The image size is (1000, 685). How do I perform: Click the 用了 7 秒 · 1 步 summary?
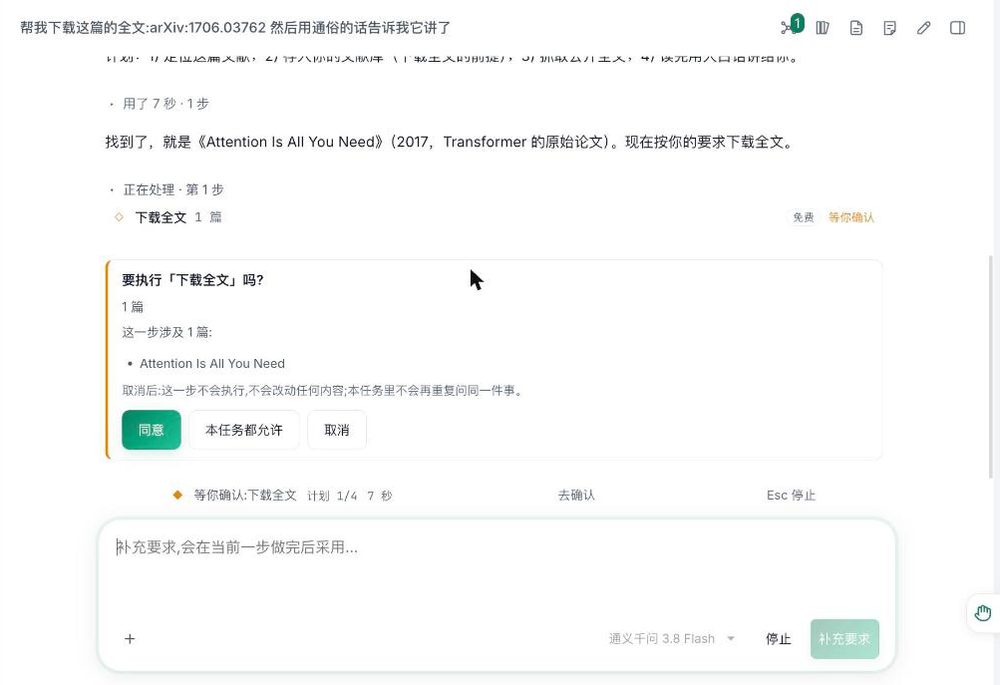coord(165,103)
